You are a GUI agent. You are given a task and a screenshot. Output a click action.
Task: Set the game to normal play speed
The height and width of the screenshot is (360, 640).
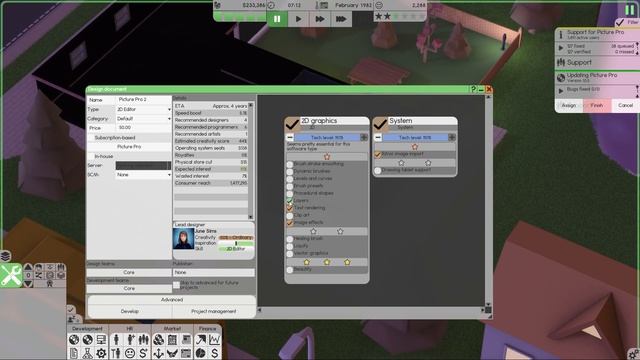pyautogui.click(x=298, y=19)
